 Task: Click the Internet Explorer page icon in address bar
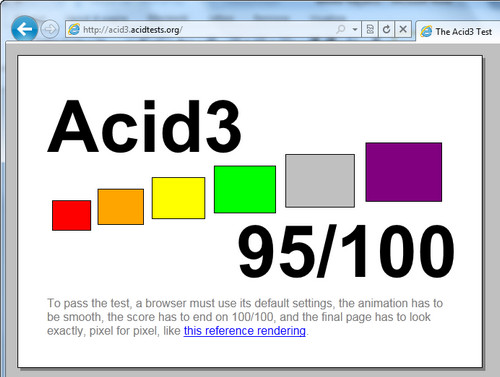tap(74, 29)
